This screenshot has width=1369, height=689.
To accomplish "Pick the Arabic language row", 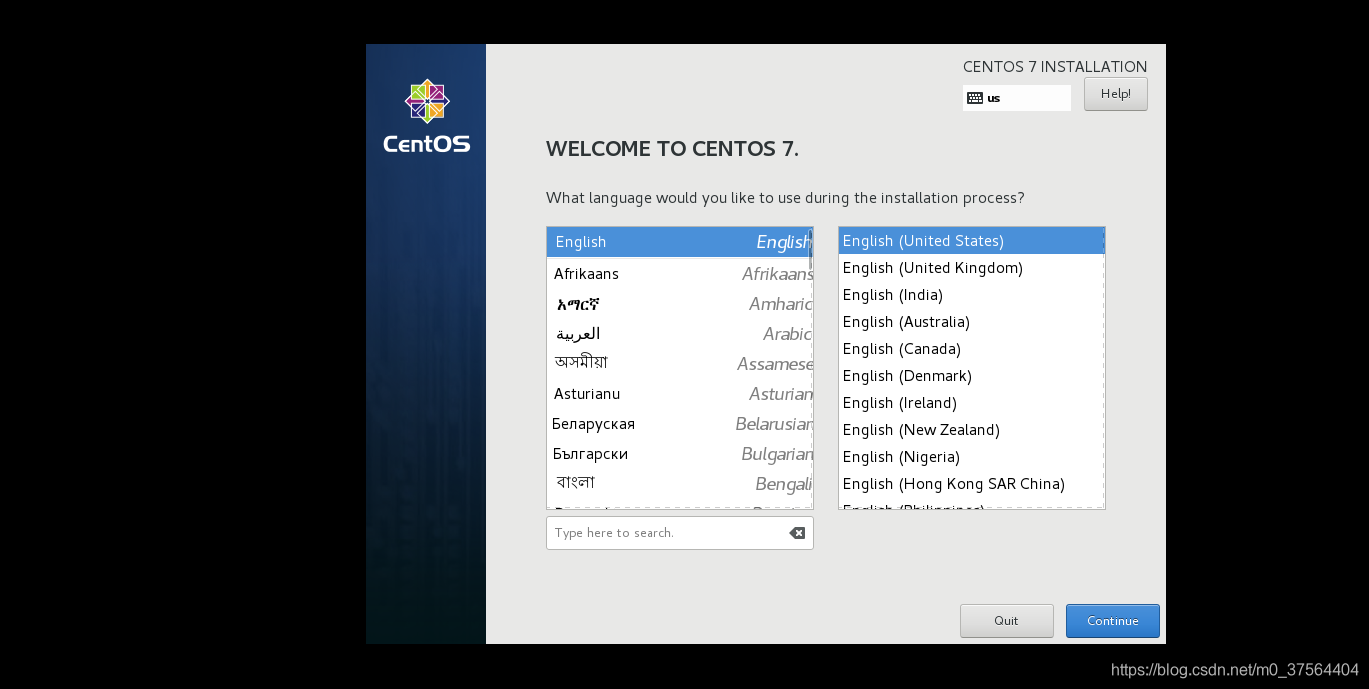I will click(x=679, y=334).
